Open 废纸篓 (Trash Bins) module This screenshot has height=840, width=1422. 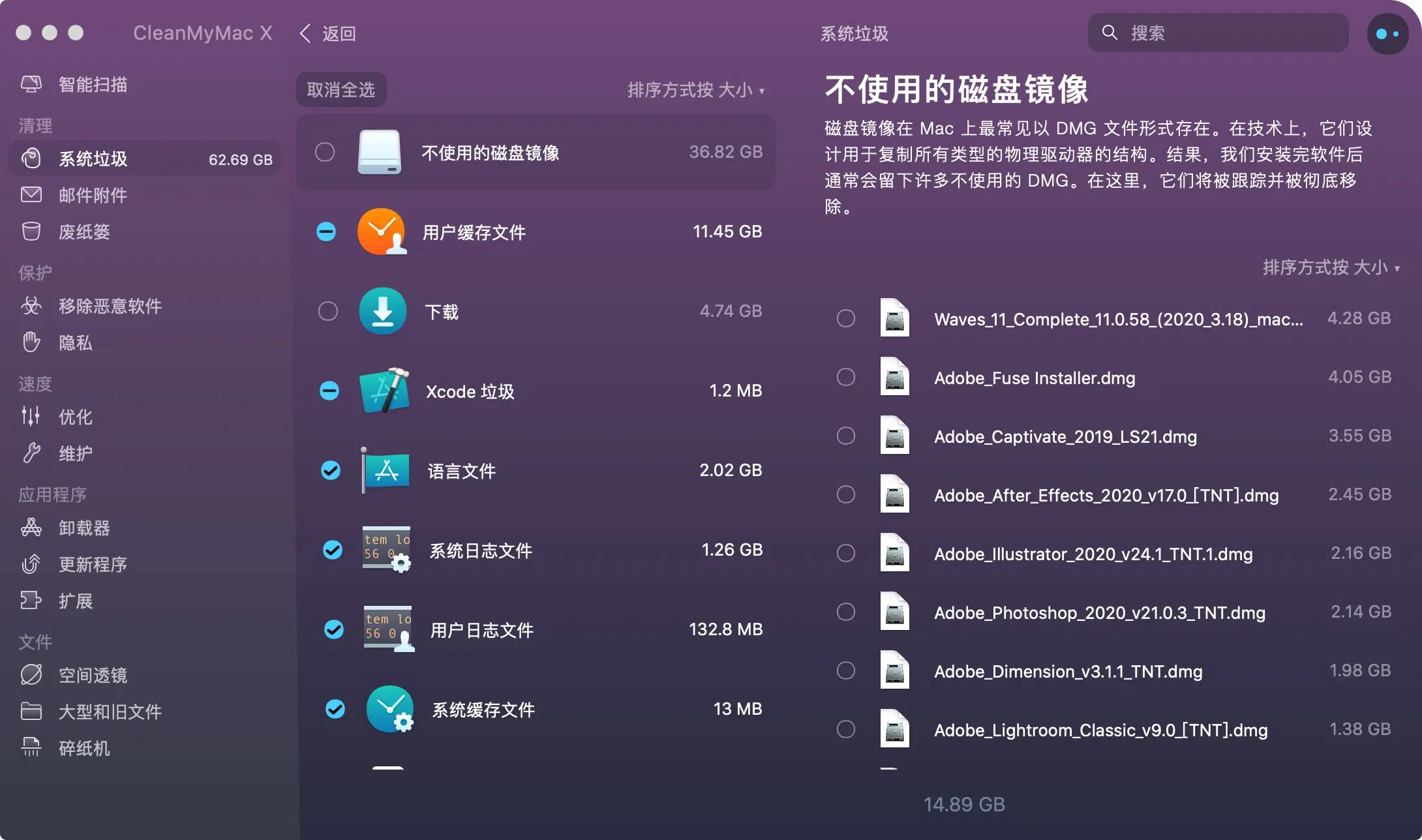click(x=83, y=231)
